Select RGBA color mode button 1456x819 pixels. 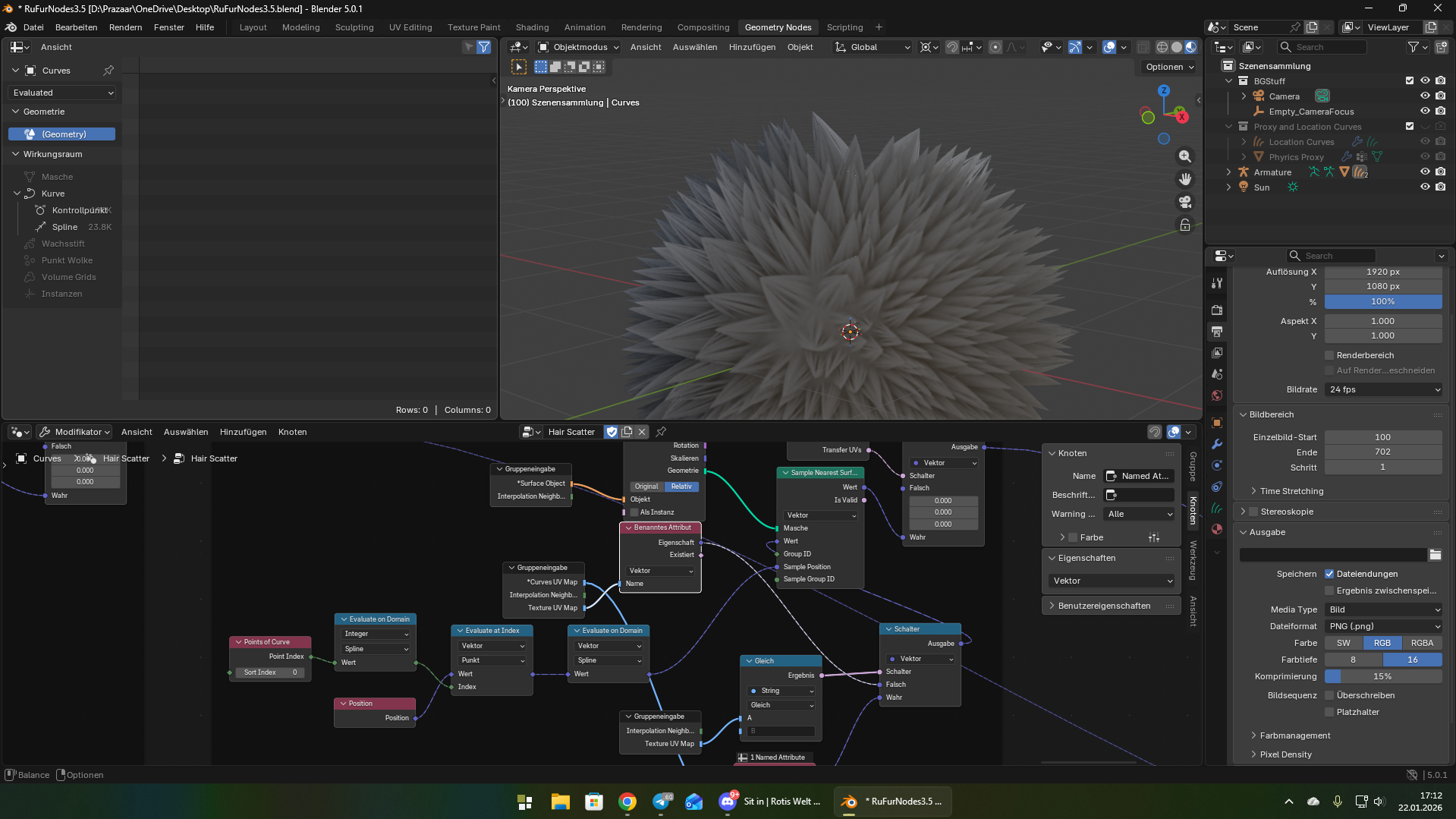(x=1421, y=643)
